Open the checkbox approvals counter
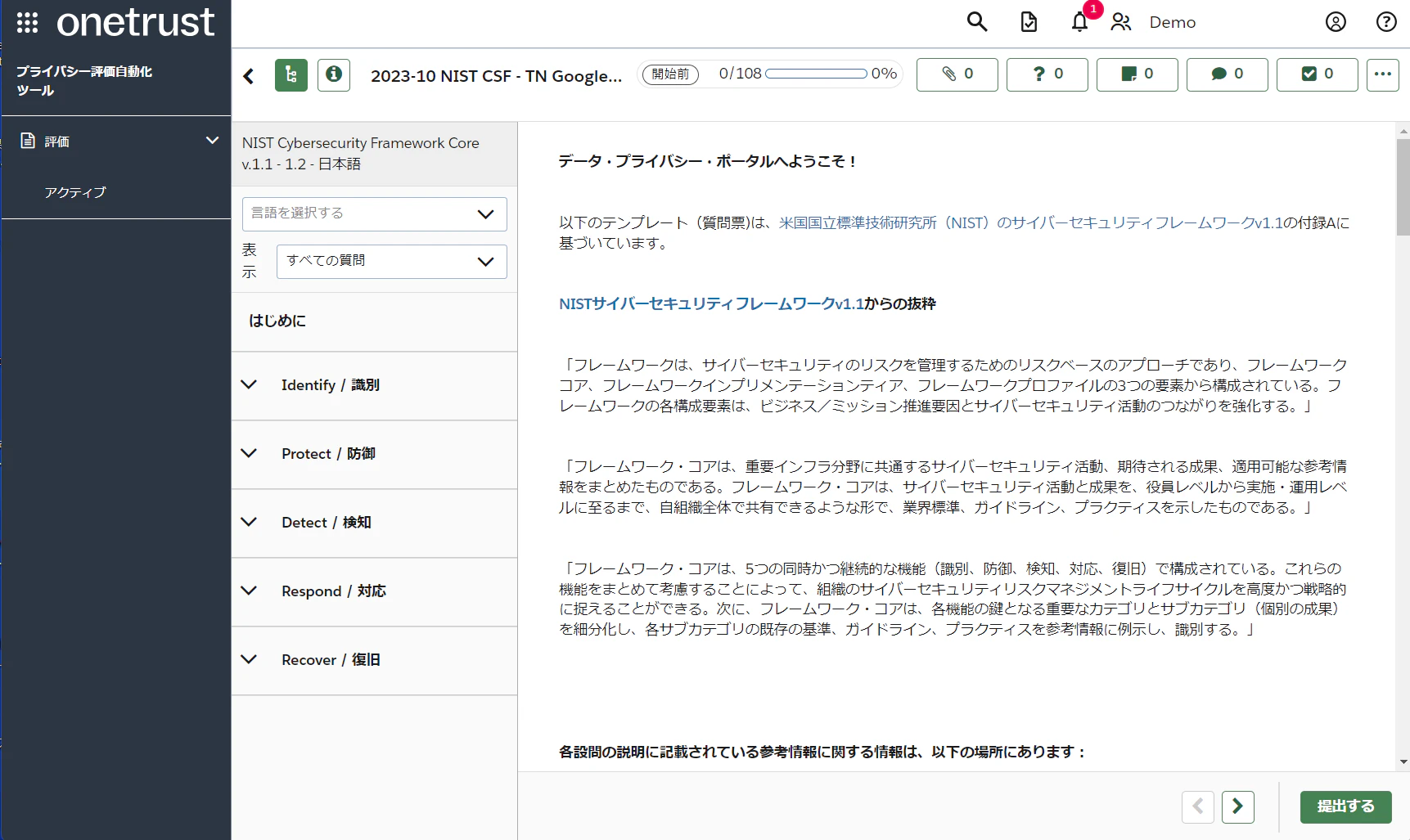Screen dimensions: 1410x840 tap(1318, 74)
